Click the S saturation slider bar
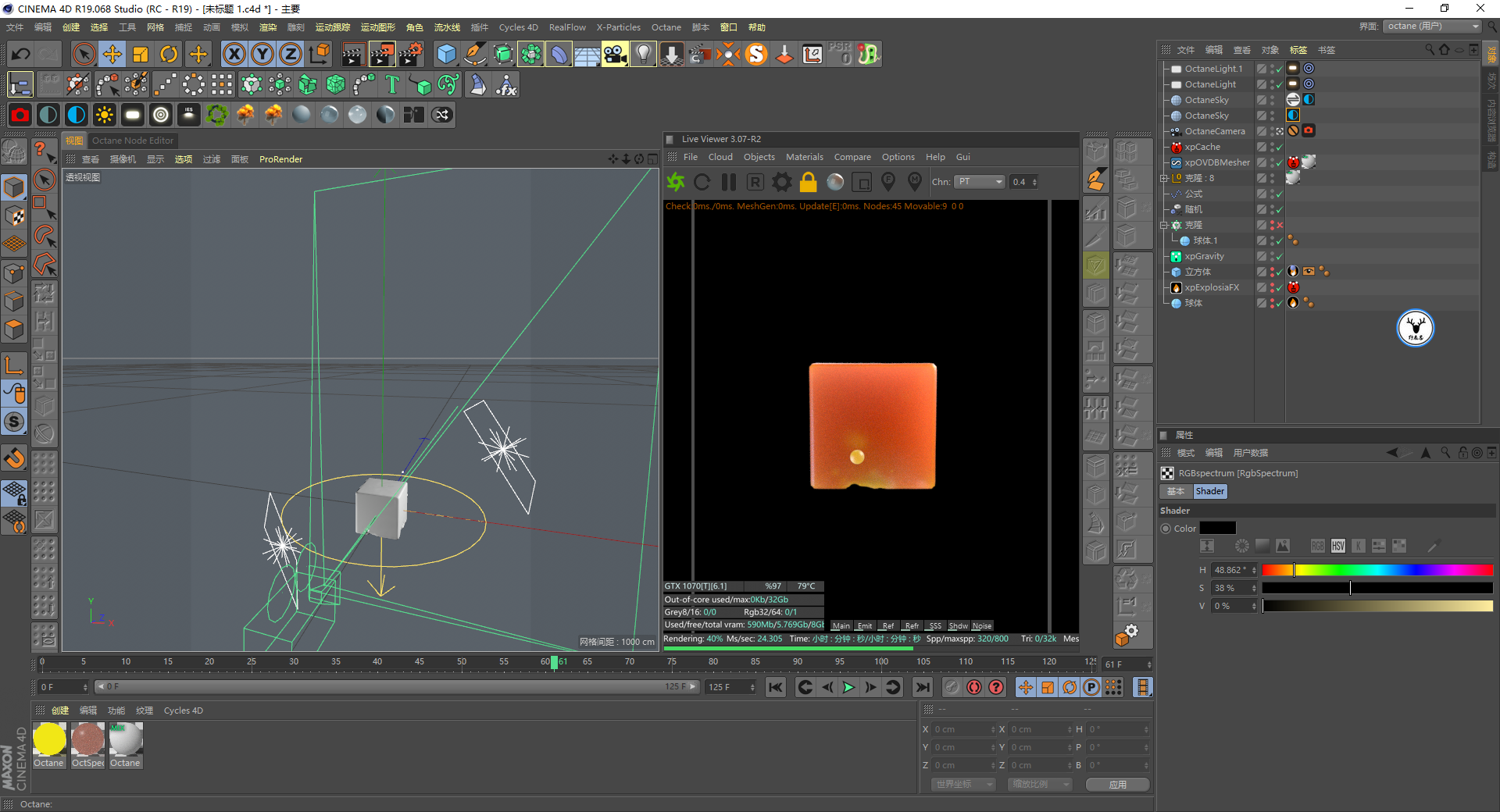The image size is (1500, 812). tap(1377, 588)
